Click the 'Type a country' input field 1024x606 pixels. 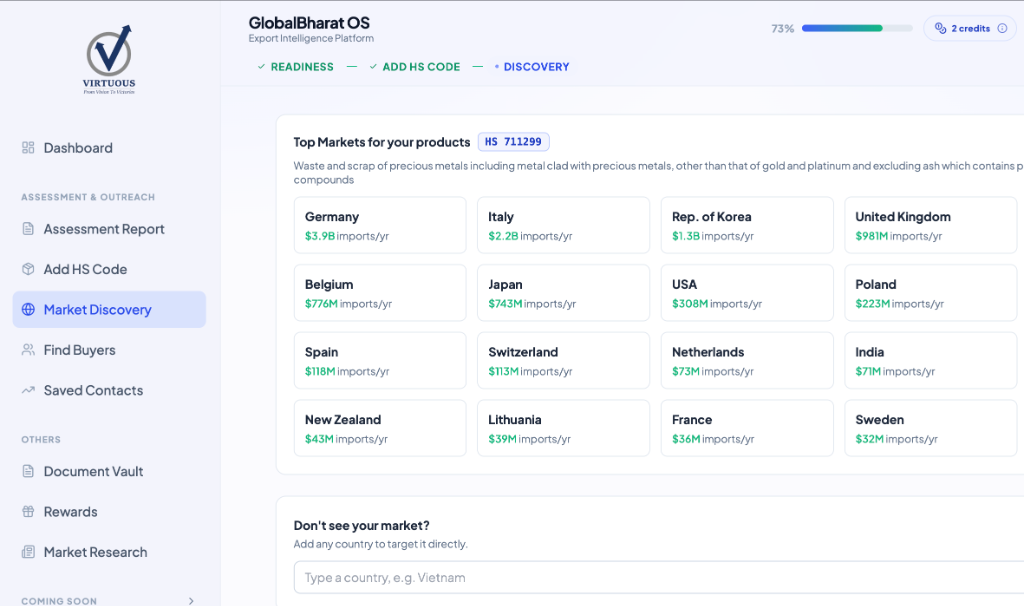pos(659,577)
